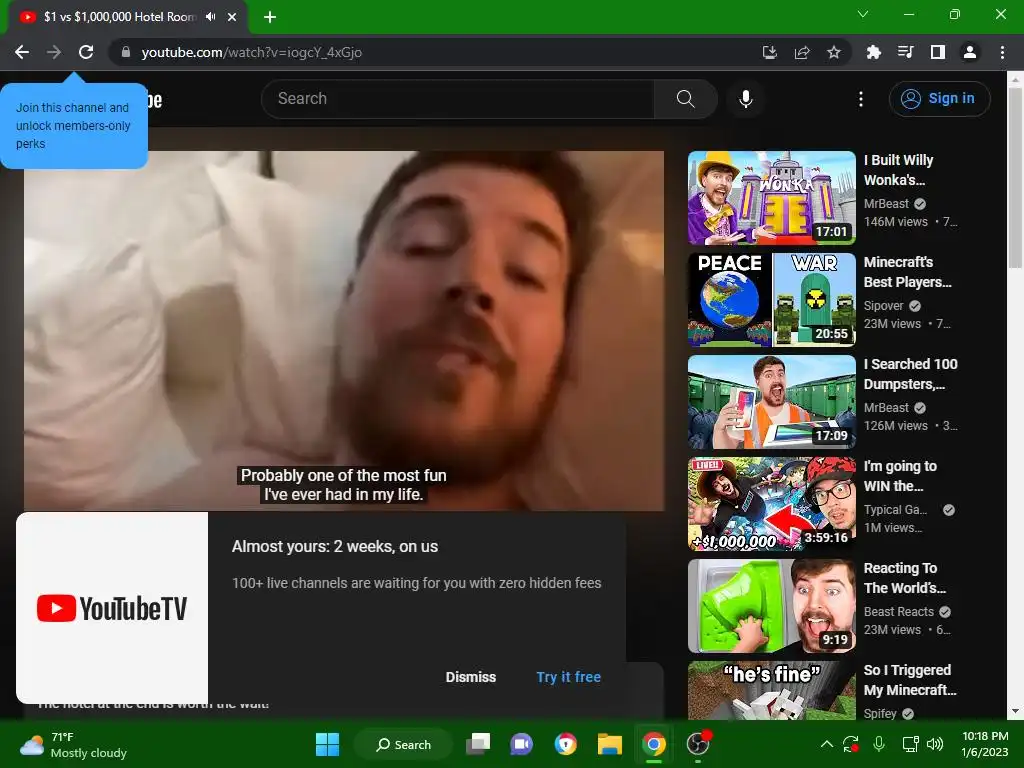The height and width of the screenshot is (768, 1024).
Task: Click title 'Minecraft's Best Players...'
Action: tap(908, 272)
